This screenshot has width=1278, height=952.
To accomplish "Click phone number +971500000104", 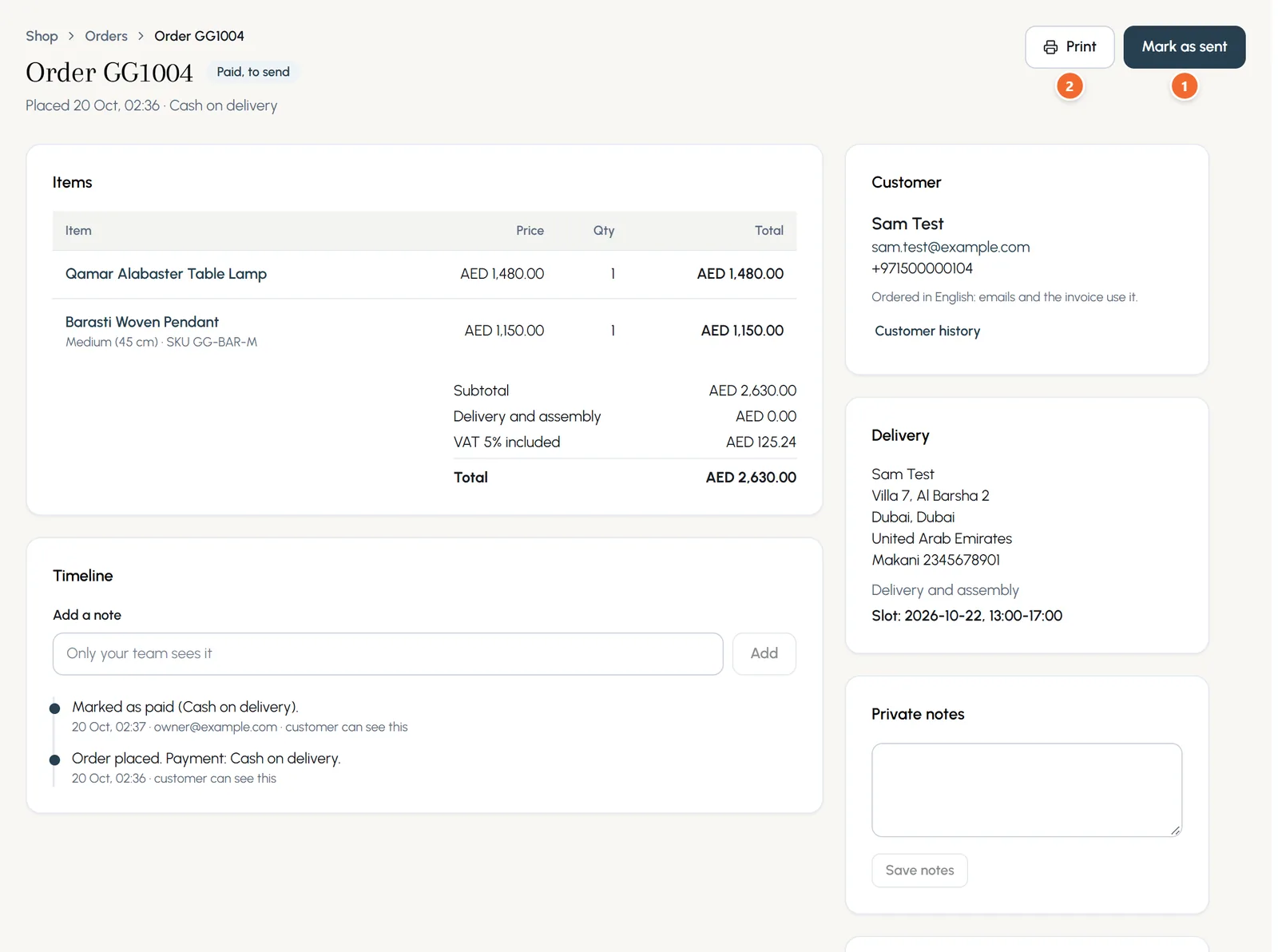I will (922, 268).
